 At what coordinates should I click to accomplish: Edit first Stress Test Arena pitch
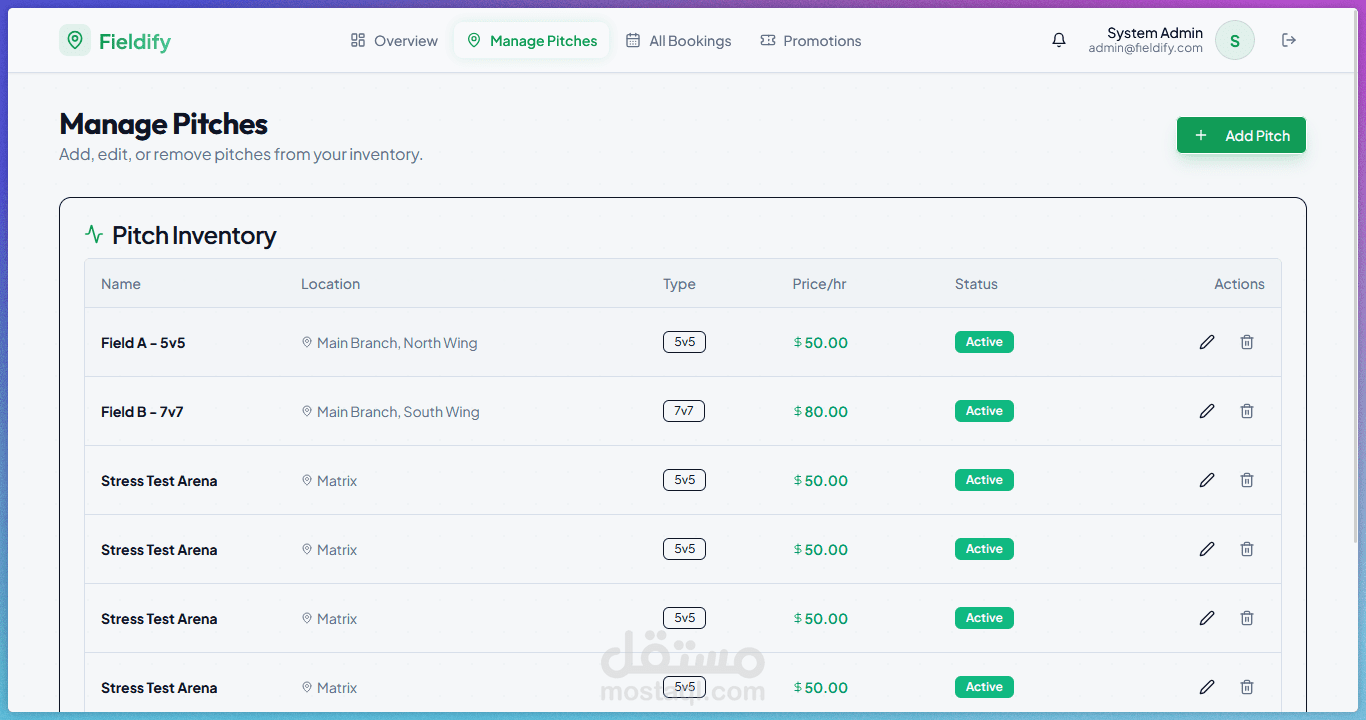coord(1207,480)
